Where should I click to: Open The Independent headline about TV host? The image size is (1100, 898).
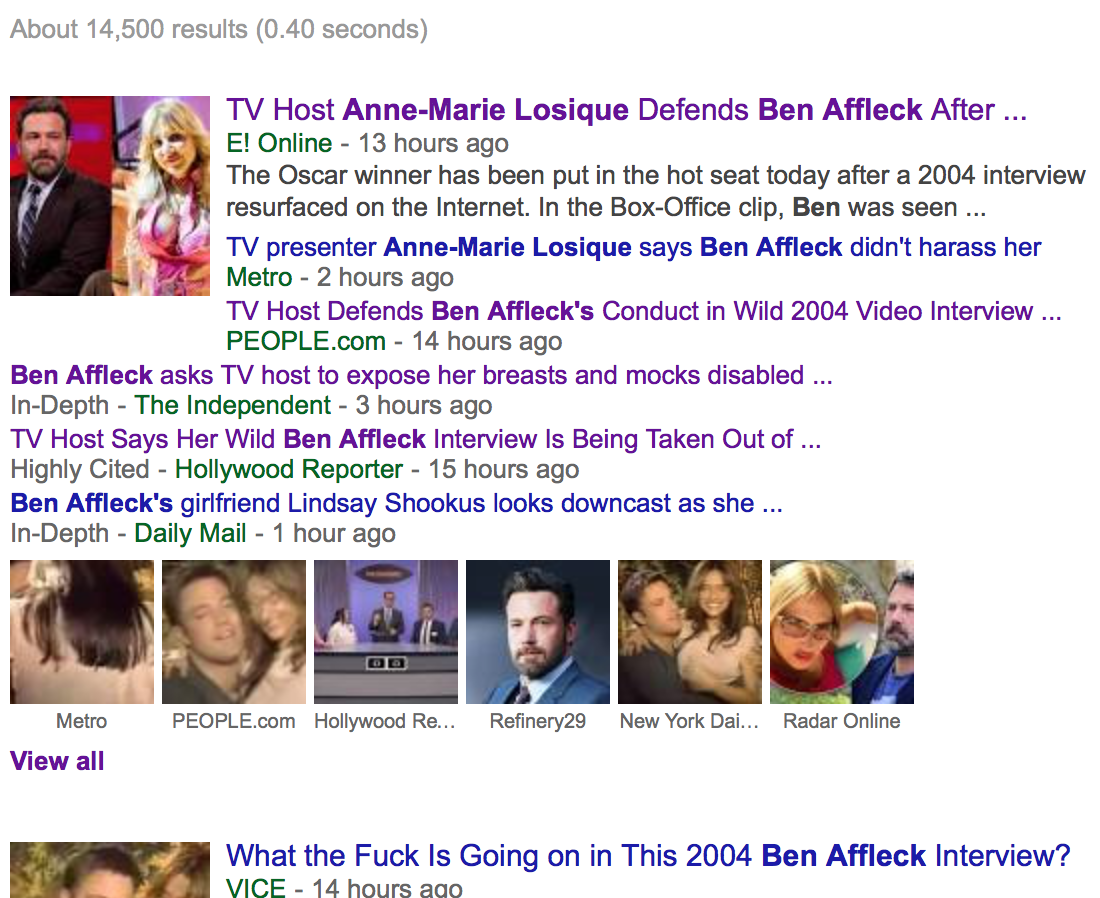pyautogui.click(x=421, y=375)
